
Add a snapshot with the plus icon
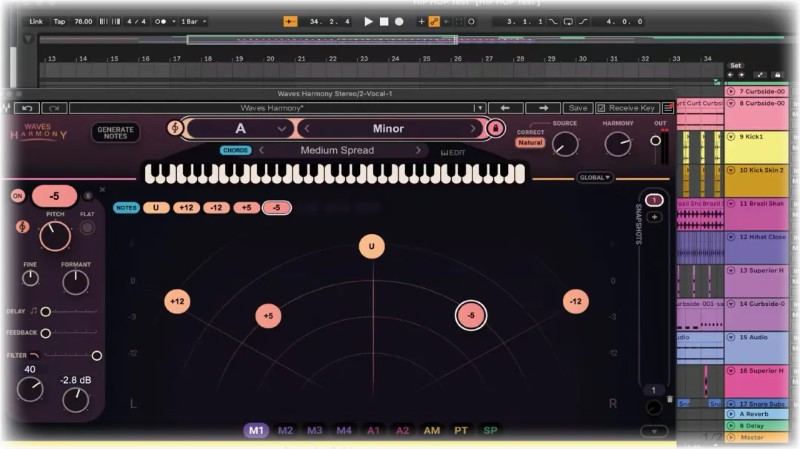[654, 217]
